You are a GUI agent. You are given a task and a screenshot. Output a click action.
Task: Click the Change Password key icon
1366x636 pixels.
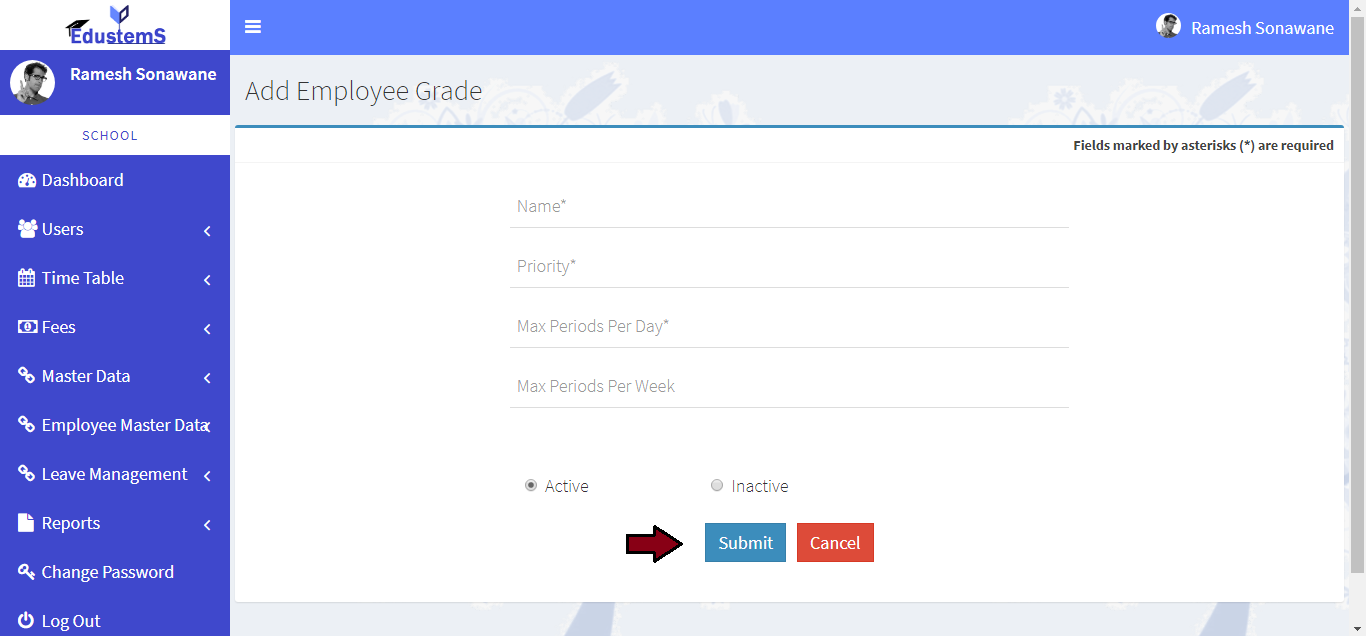pos(27,572)
